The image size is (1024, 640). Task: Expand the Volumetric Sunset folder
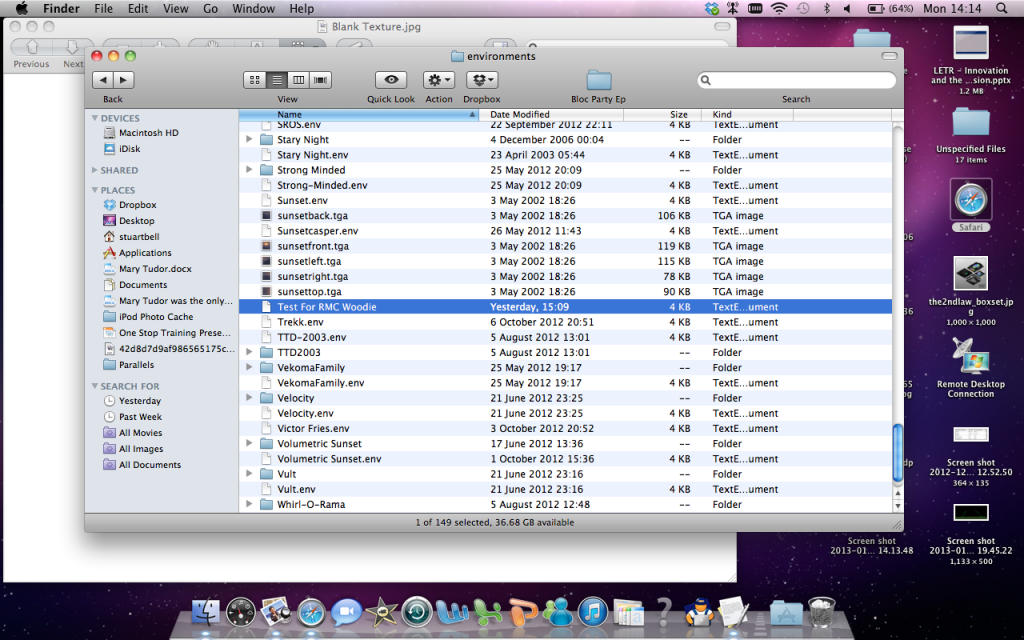(x=249, y=443)
